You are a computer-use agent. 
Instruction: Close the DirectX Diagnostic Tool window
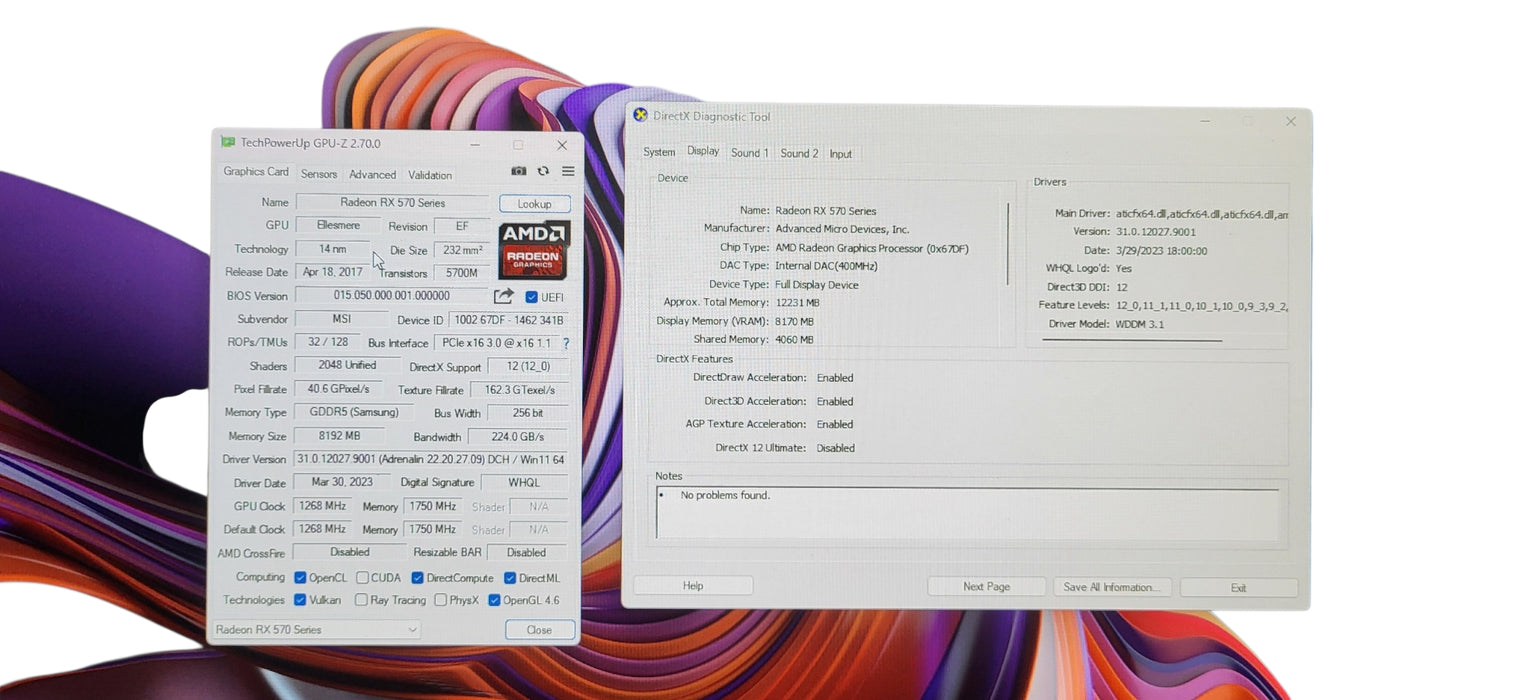[x=1291, y=121]
